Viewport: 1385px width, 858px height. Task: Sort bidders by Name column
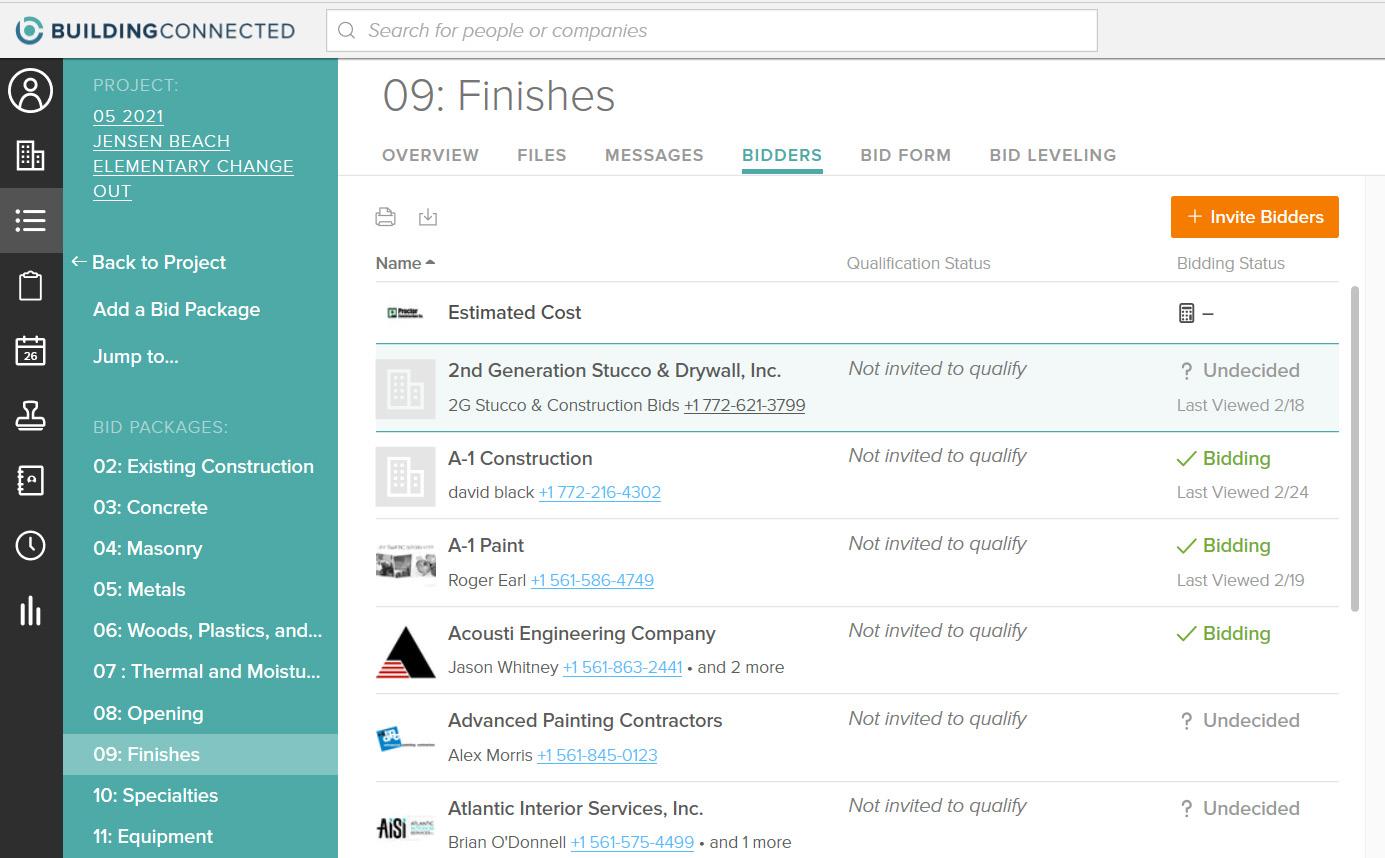(405, 263)
